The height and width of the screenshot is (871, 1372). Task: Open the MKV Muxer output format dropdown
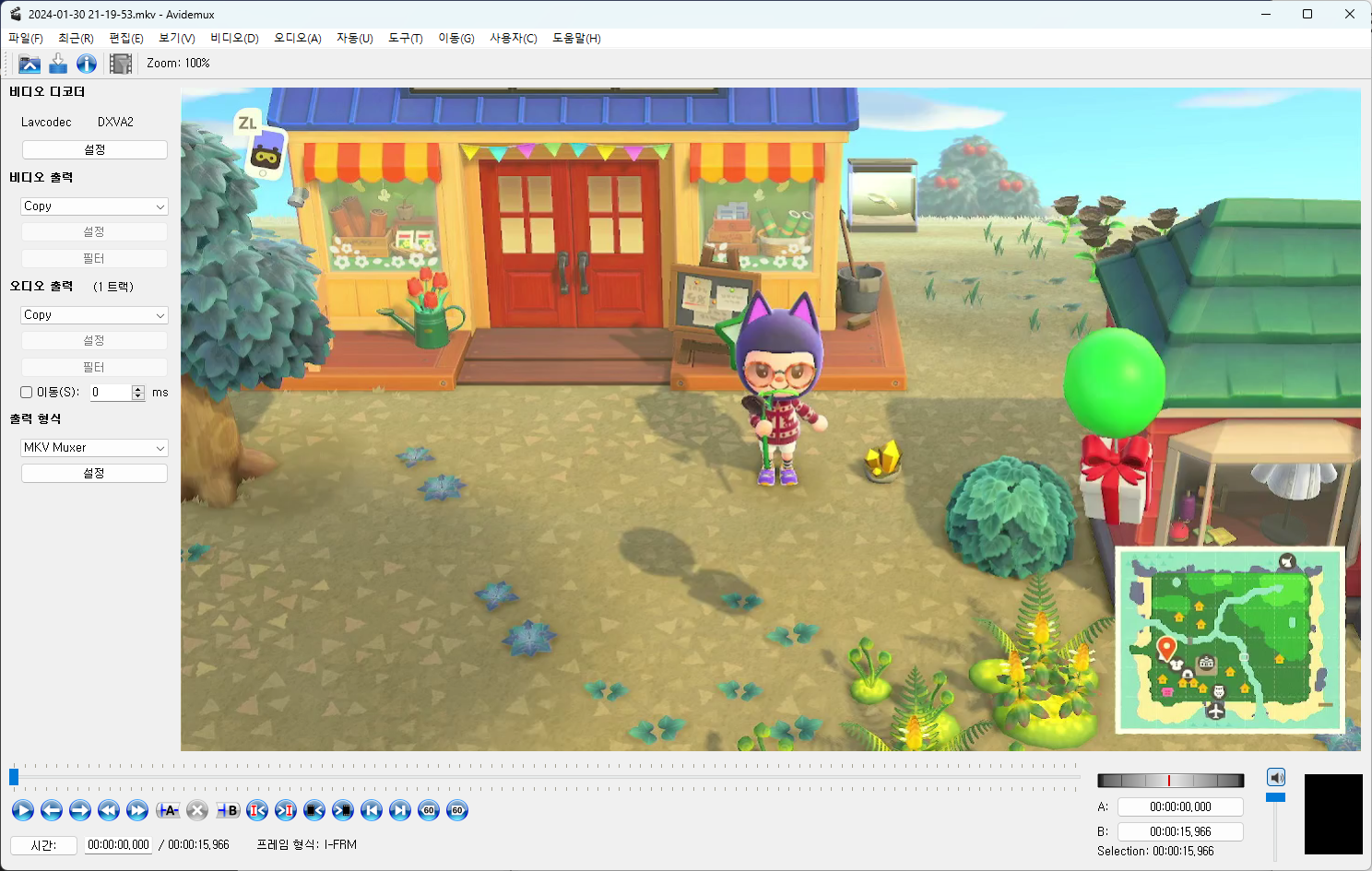click(94, 448)
